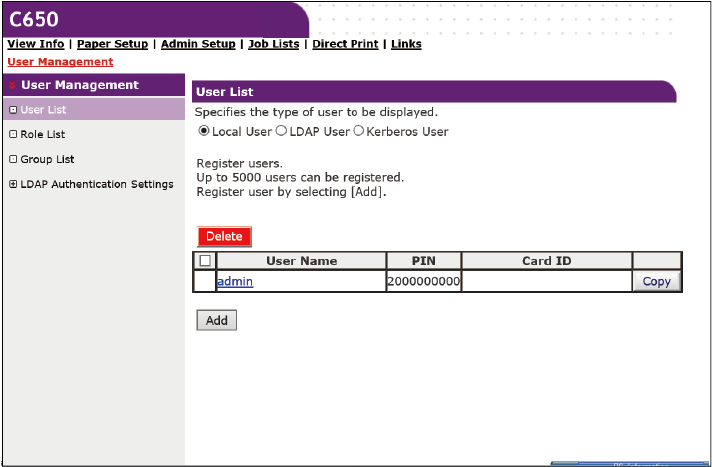Go to Paper Setup menu

pyautogui.click(x=112, y=44)
